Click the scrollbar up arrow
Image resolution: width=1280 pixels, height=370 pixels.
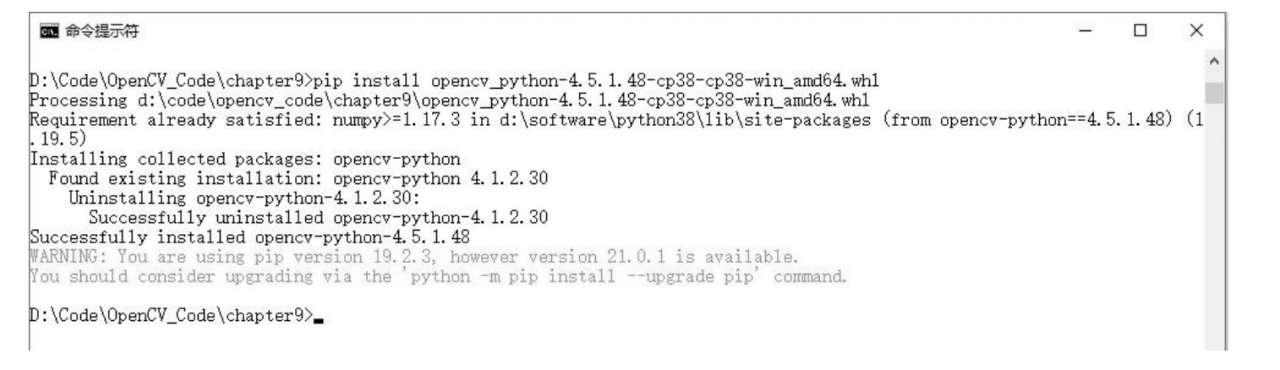click(x=1214, y=63)
